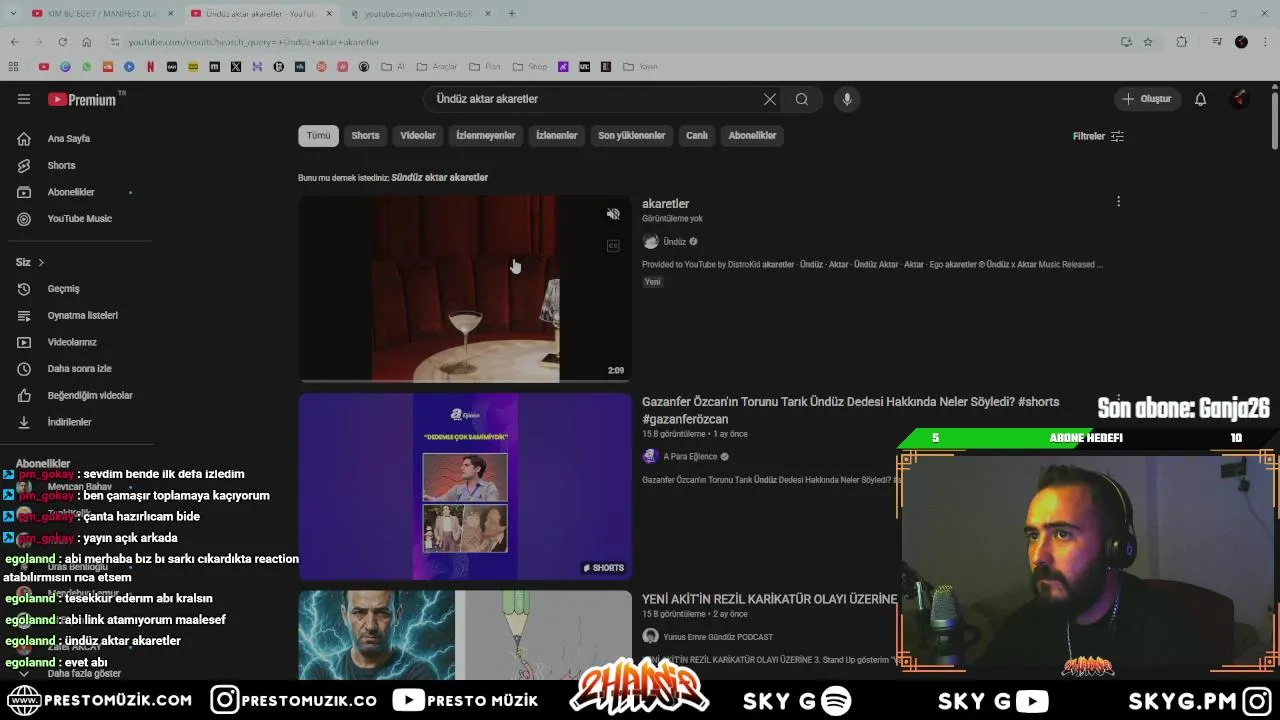This screenshot has height=720, width=1280.
Task: Open the Chrome extensions puzzle icon
Action: (x=1182, y=42)
